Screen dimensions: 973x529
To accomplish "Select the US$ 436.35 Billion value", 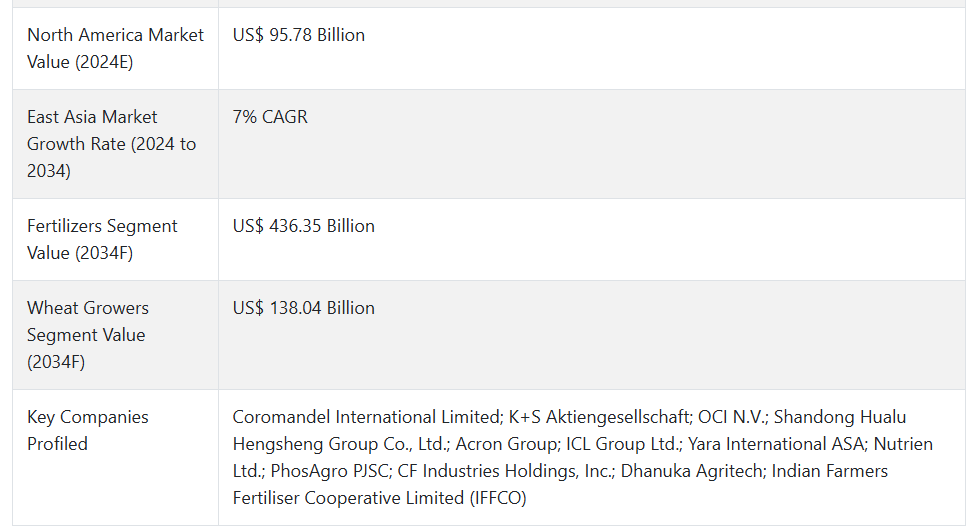I will pyautogui.click(x=303, y=226).
